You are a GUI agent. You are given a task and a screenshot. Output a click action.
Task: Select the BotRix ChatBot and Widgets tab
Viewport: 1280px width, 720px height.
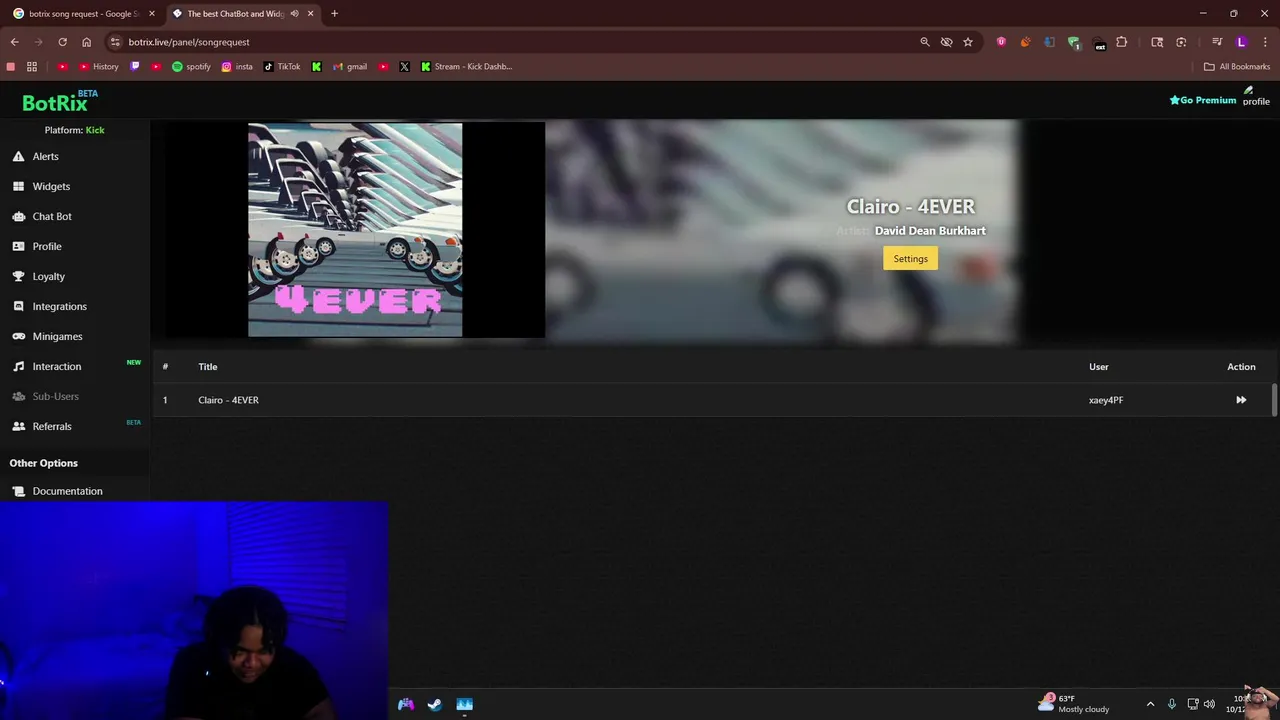coord(235,14)
